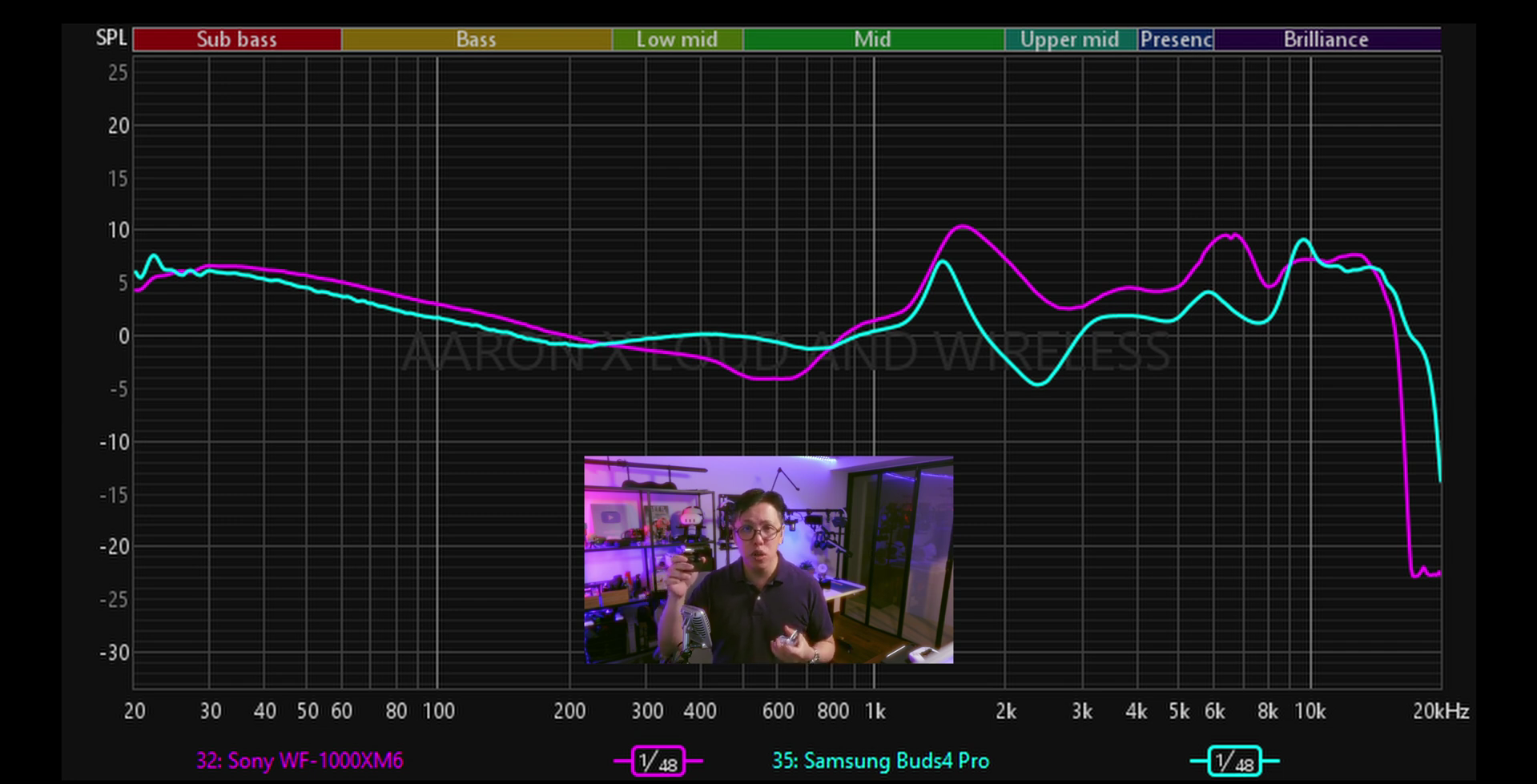Select the Brilliance frequency band
The height and width of the screenshot is (784, 1537).
tap(1327, 39)
